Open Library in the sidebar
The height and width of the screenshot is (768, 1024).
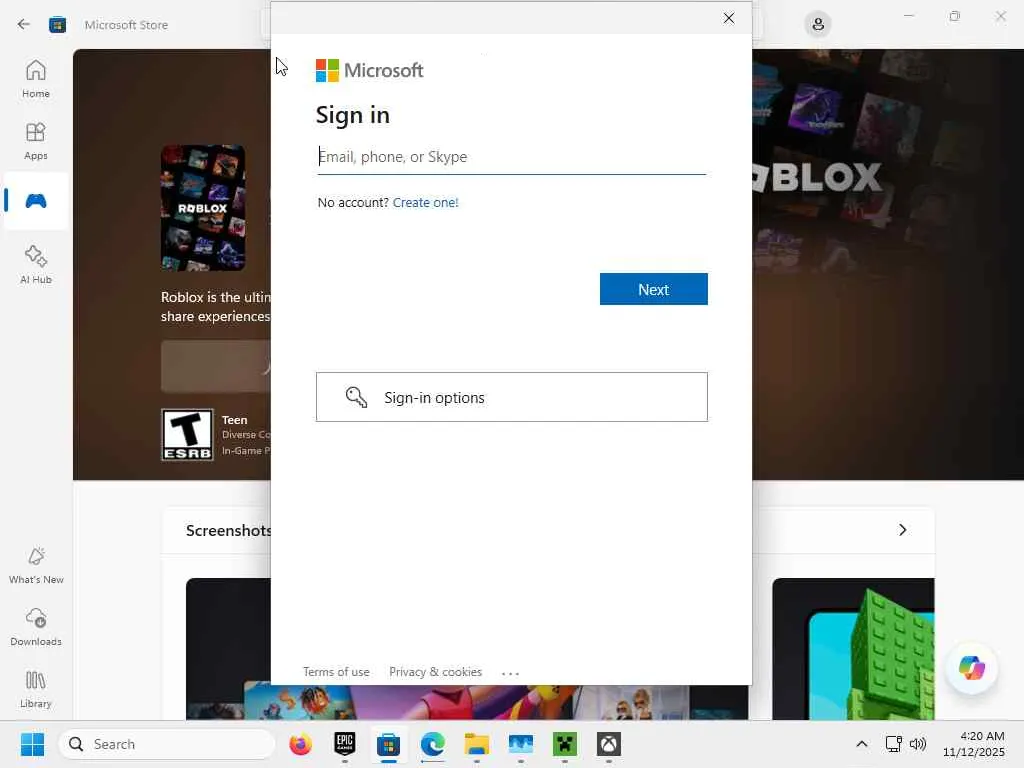(36, 689)
